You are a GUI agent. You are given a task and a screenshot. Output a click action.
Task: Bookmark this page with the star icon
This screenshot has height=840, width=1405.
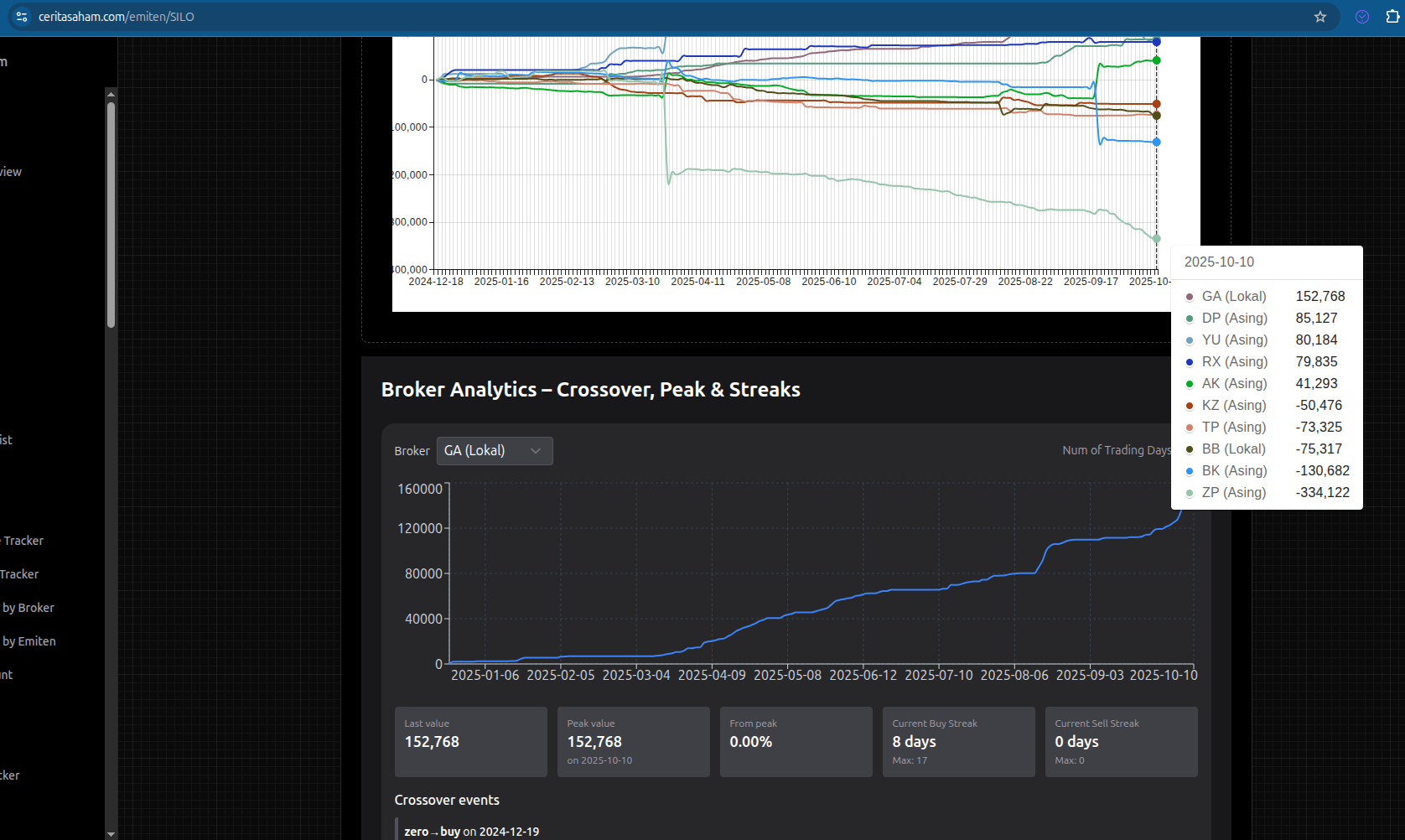point(1320,17)
